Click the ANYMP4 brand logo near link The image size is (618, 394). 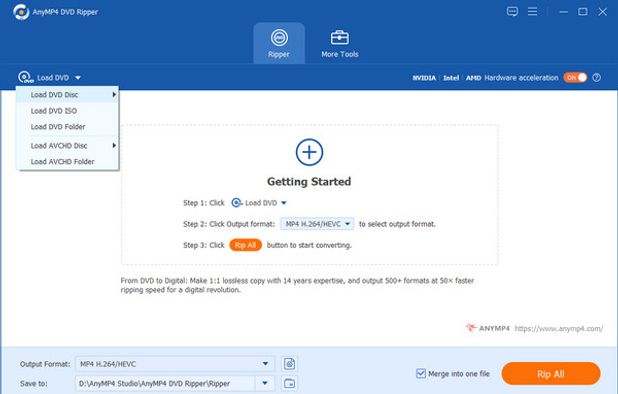(x=488, y=328)
